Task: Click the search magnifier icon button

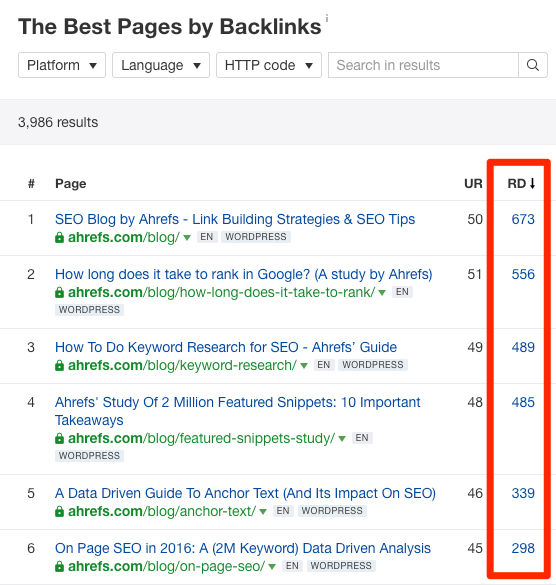Action: (532, 65)
